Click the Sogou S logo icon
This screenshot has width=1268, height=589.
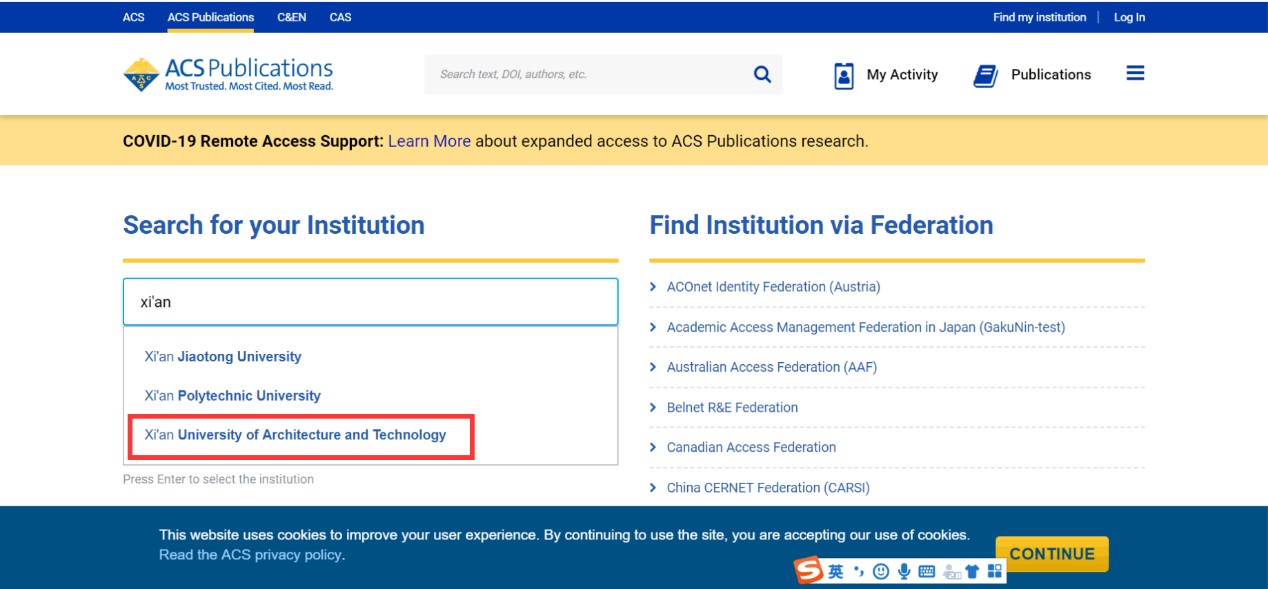pyautogui.click(x=809, y=571)
